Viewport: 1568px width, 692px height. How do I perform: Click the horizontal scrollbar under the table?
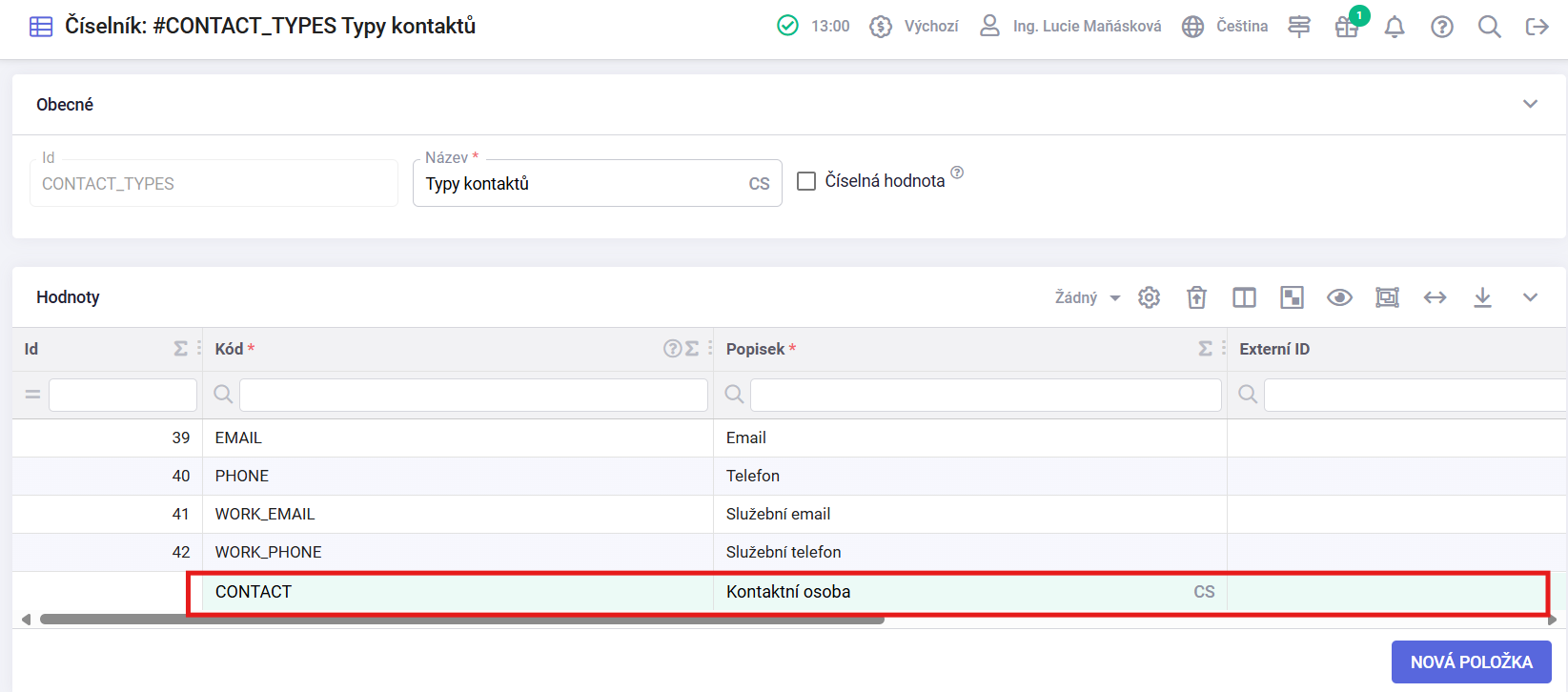coord(462,620)
